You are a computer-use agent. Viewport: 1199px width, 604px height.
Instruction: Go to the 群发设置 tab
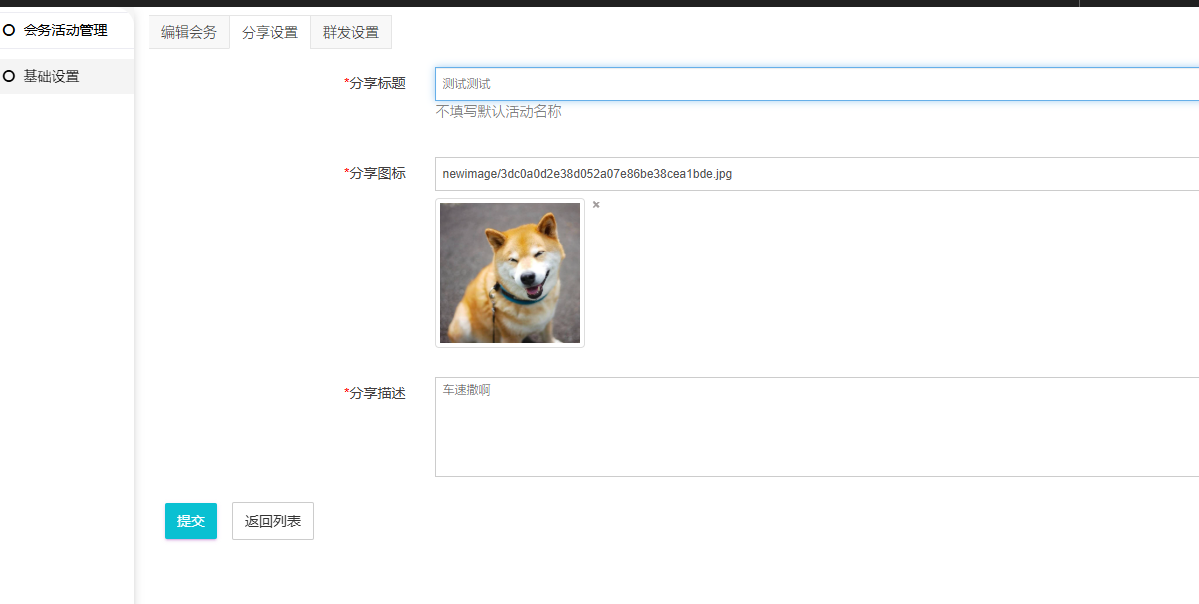[351, 32]
